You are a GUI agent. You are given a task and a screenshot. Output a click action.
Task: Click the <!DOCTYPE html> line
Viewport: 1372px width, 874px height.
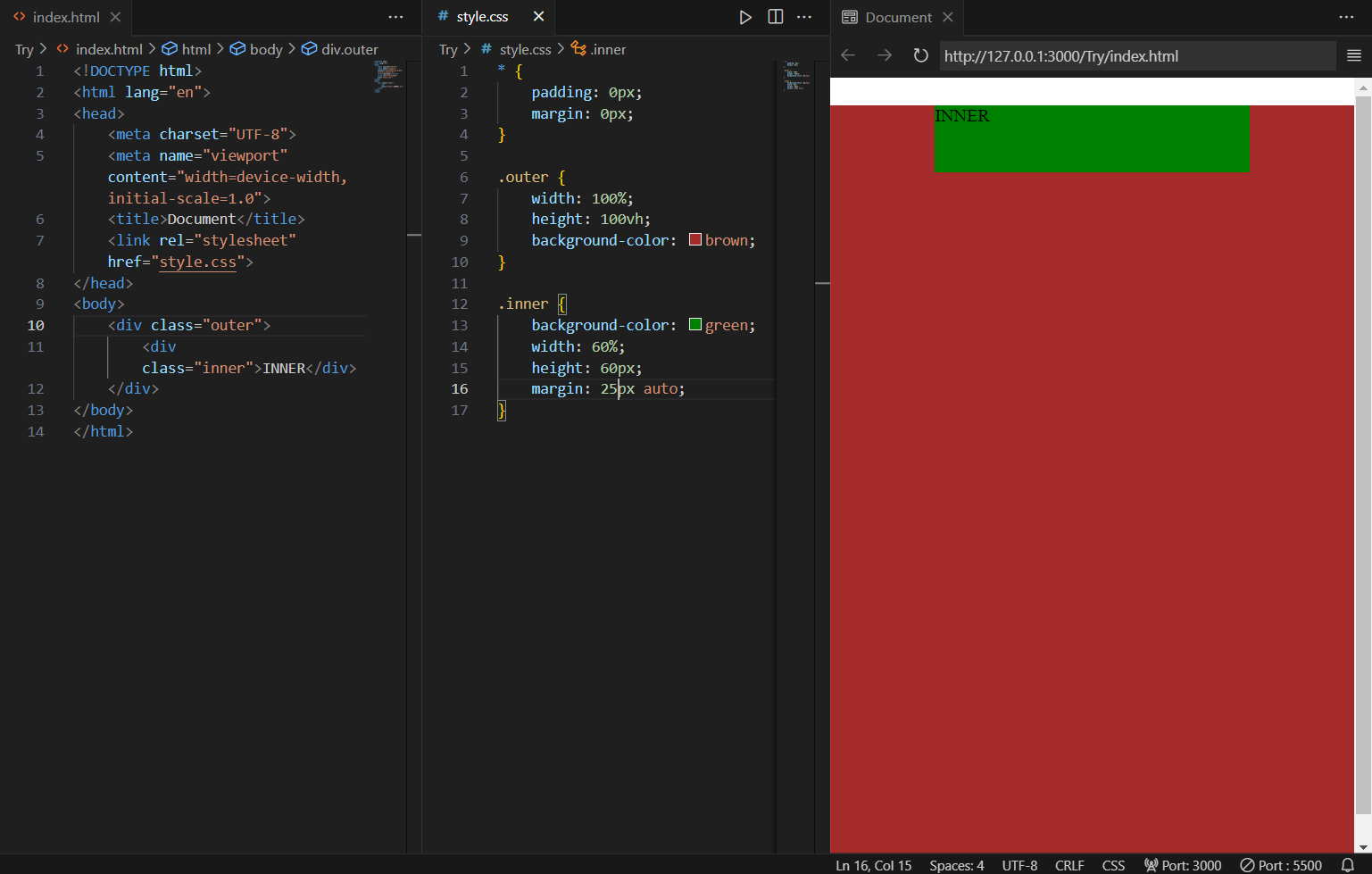(x=137, y=71)
